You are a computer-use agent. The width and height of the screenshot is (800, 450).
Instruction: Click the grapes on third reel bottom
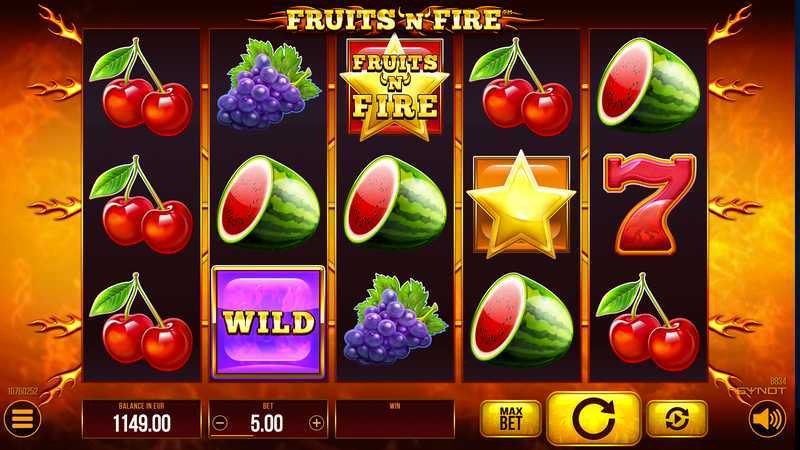coord(395,319)
